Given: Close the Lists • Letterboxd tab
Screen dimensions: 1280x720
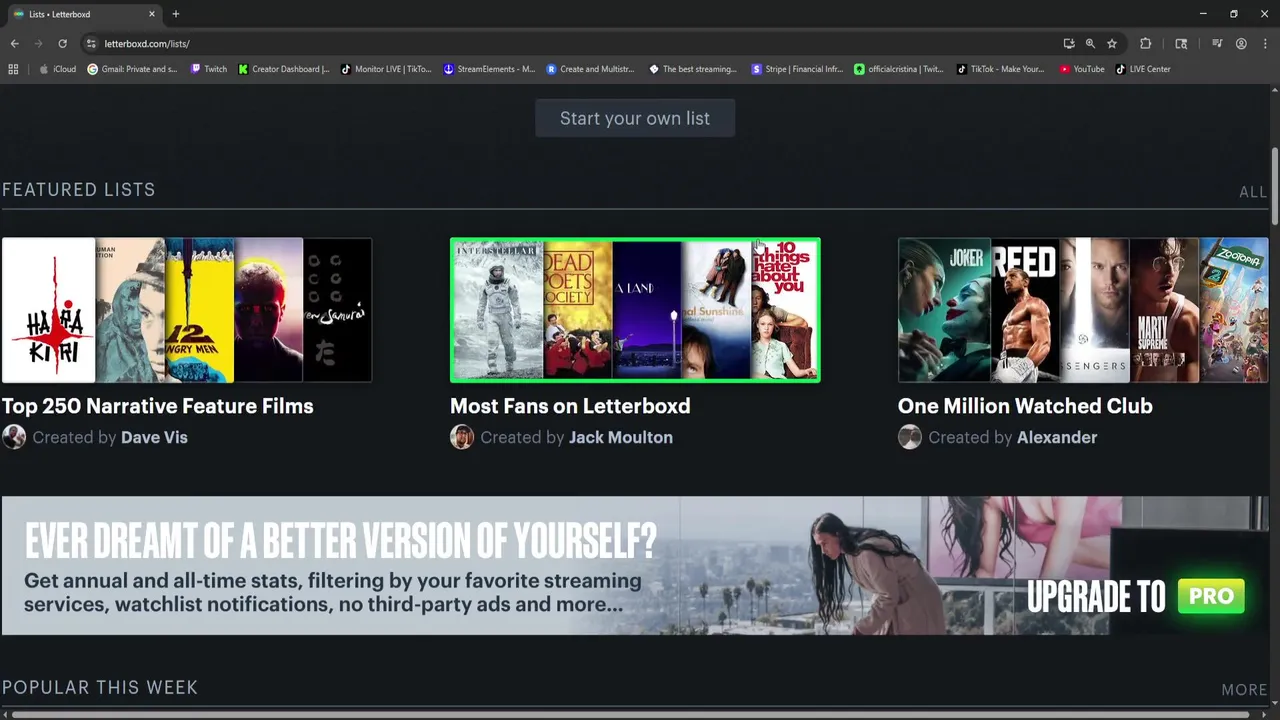Looking at the screenshot, I should 152,14.
